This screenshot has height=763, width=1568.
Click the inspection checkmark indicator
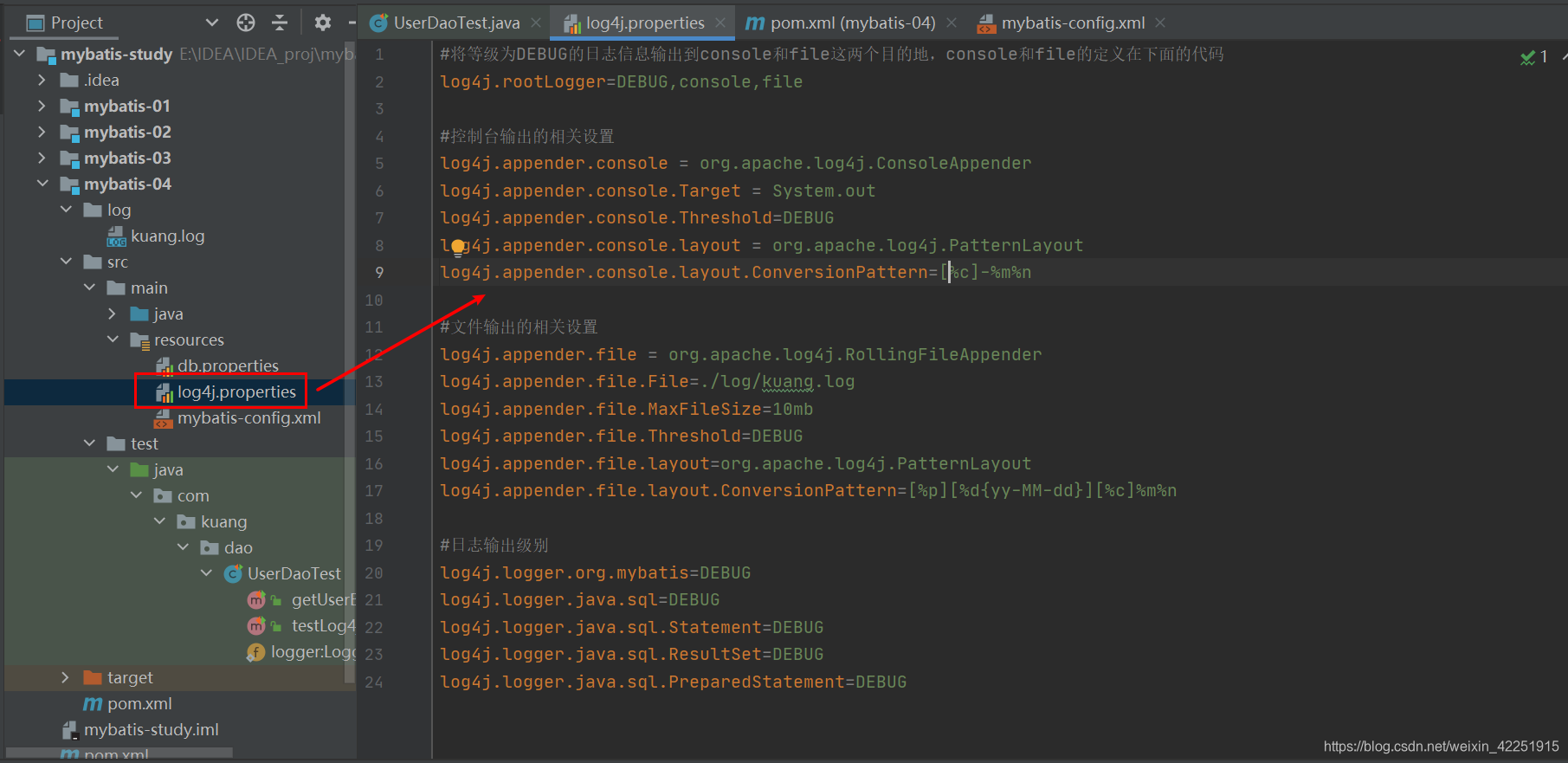click(1527, 57)
